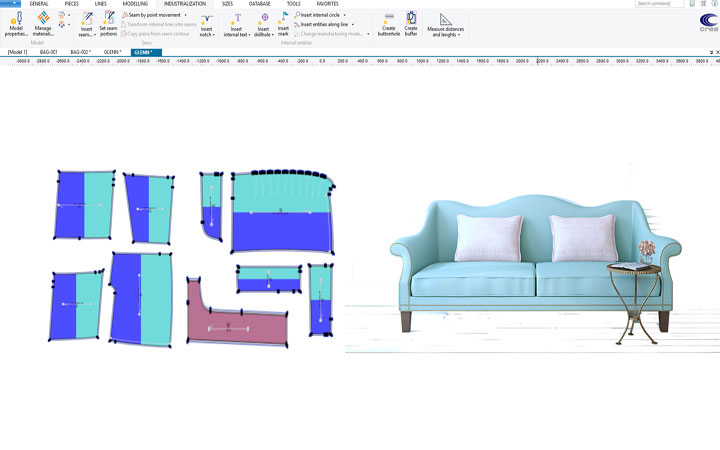Click the Search command input field
This screenshot has height=450, width=720.
click(x=660, y=4)
